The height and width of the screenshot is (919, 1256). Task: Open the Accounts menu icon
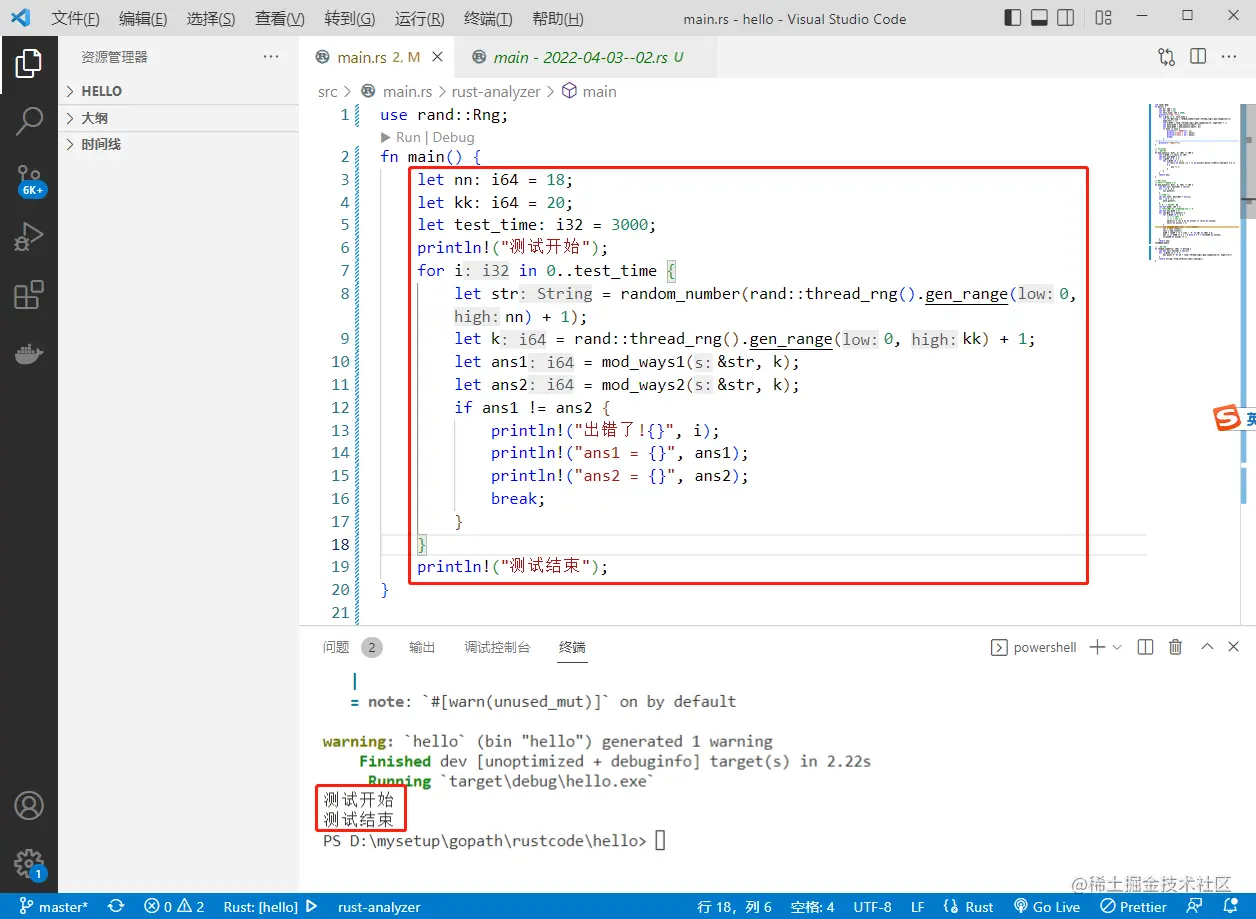[x=29, y=805]
